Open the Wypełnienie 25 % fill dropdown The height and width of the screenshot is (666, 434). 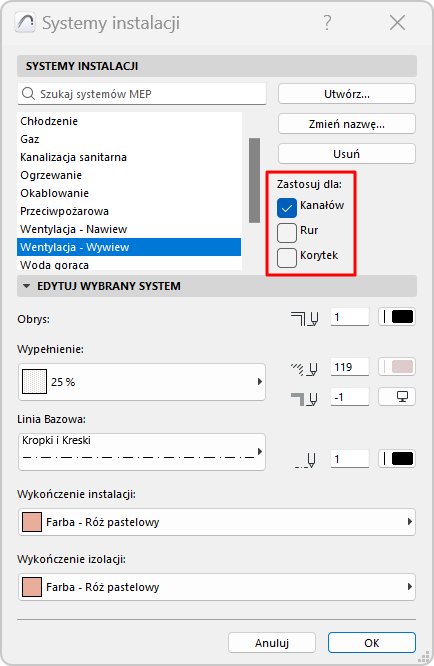(x=142, y=382)
